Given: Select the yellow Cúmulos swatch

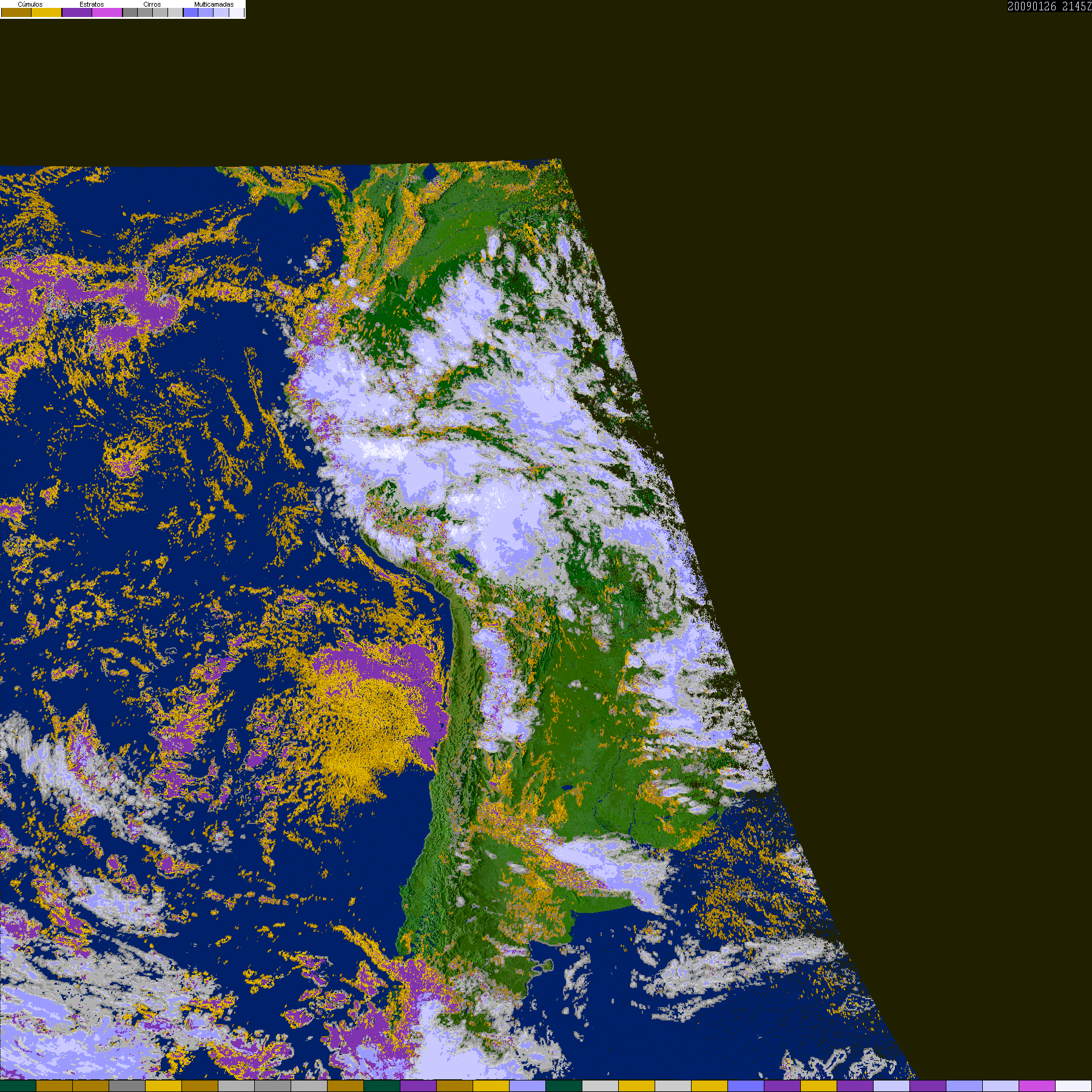Looking at the screenshot, I should 47,12.
